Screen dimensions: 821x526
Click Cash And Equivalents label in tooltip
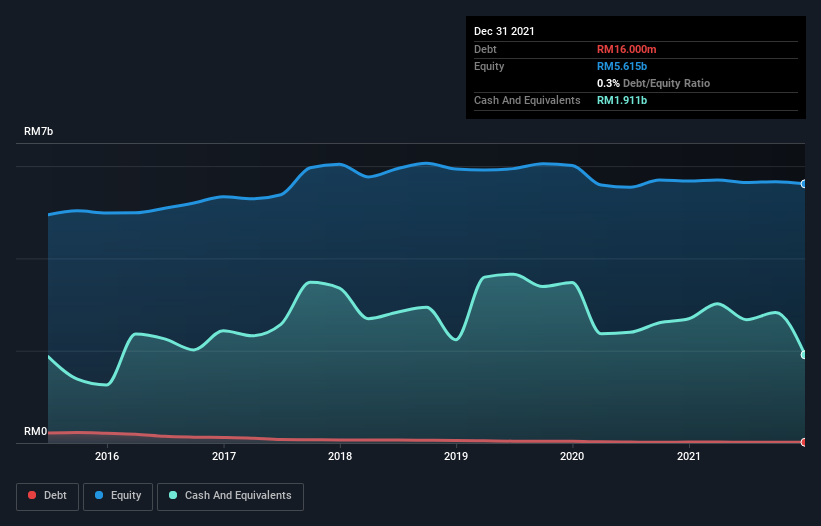pos(527,100)
